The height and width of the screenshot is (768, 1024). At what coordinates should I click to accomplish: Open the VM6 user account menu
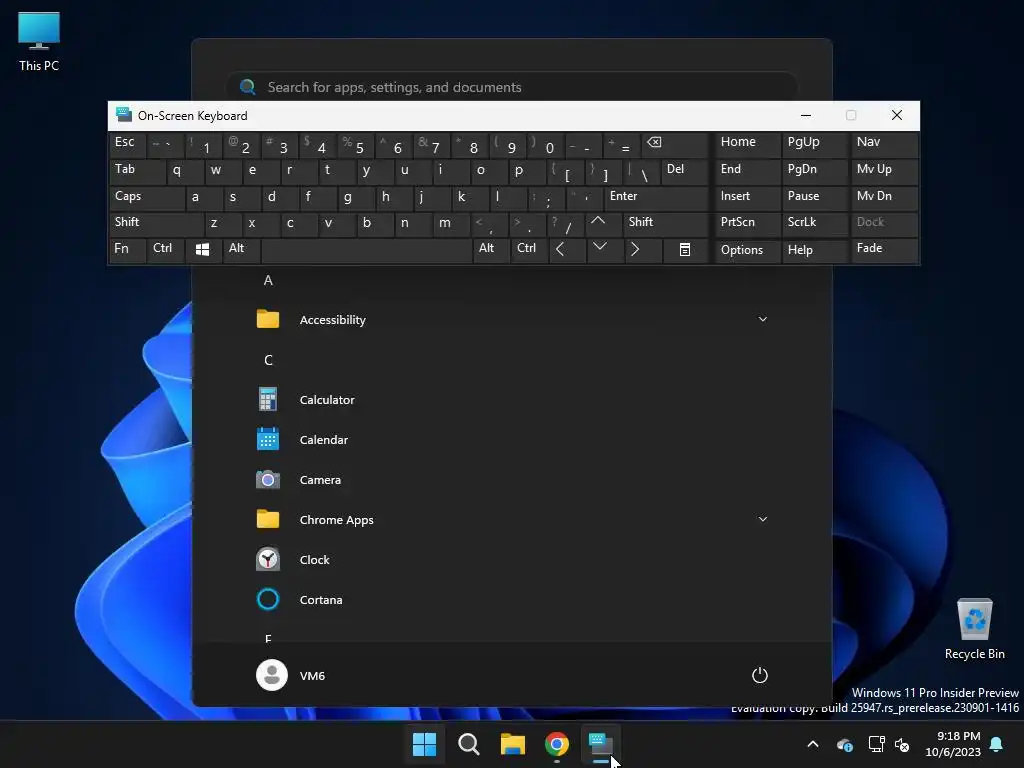pos(291,675)
